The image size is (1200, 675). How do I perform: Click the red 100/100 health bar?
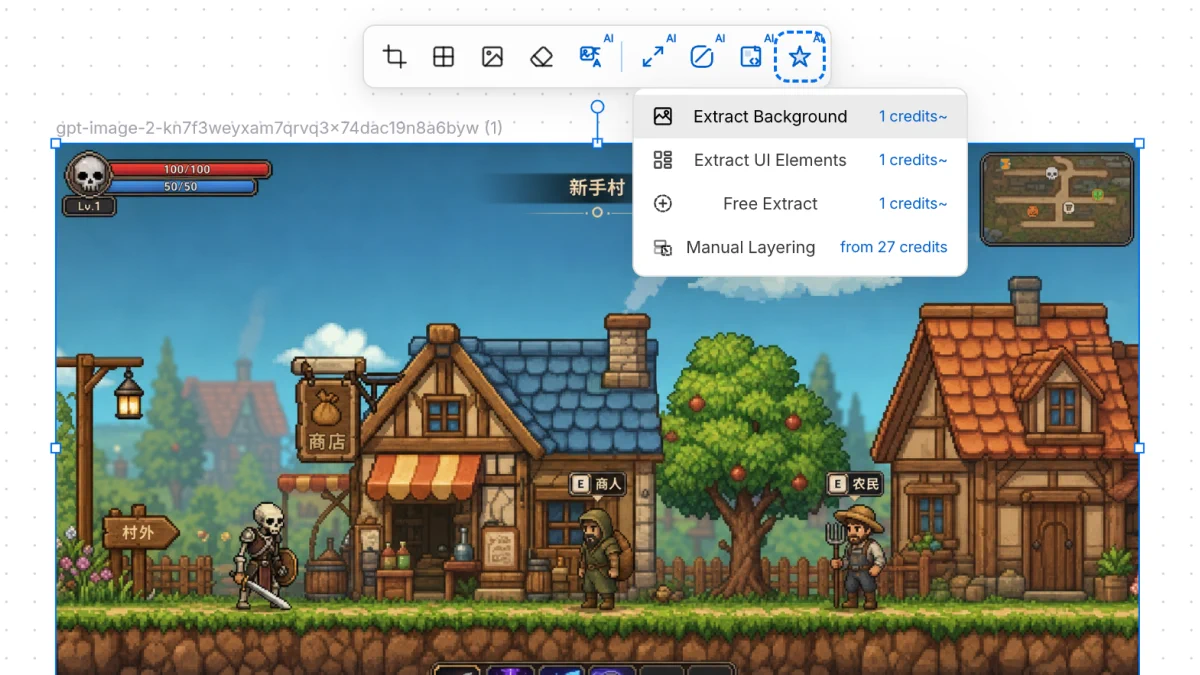pyautogui.click(x=188, y=170)
